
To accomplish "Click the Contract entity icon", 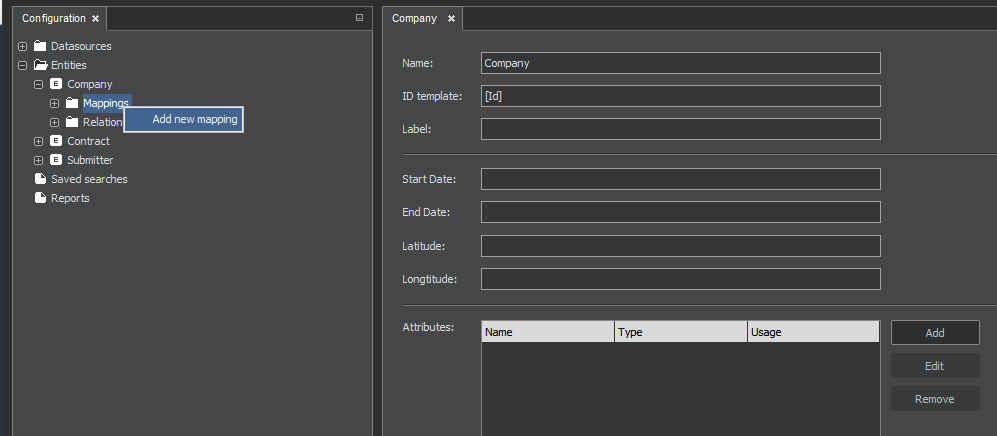I will coord(56,141).
